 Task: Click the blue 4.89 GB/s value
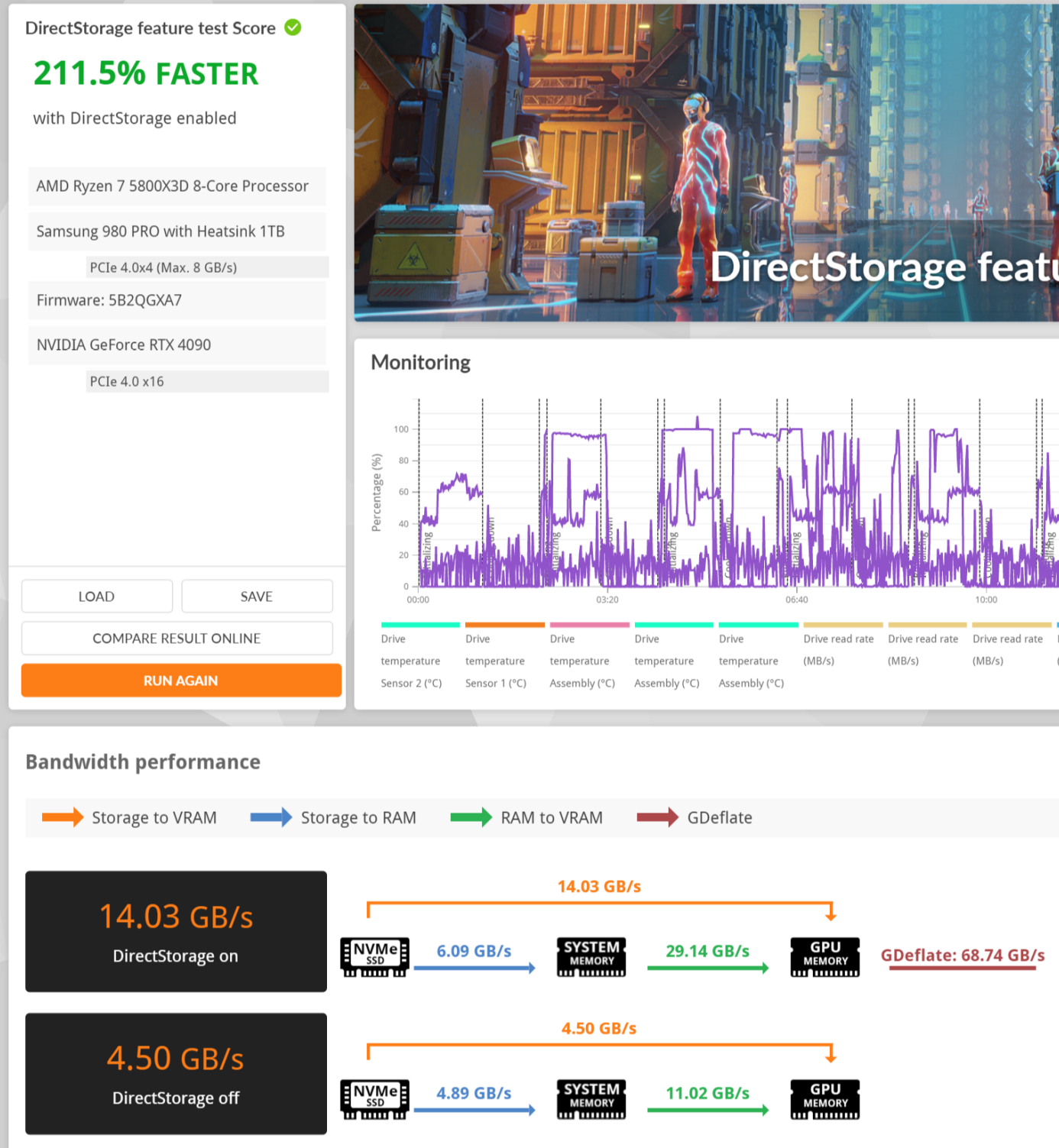(x=474, y=1093)
